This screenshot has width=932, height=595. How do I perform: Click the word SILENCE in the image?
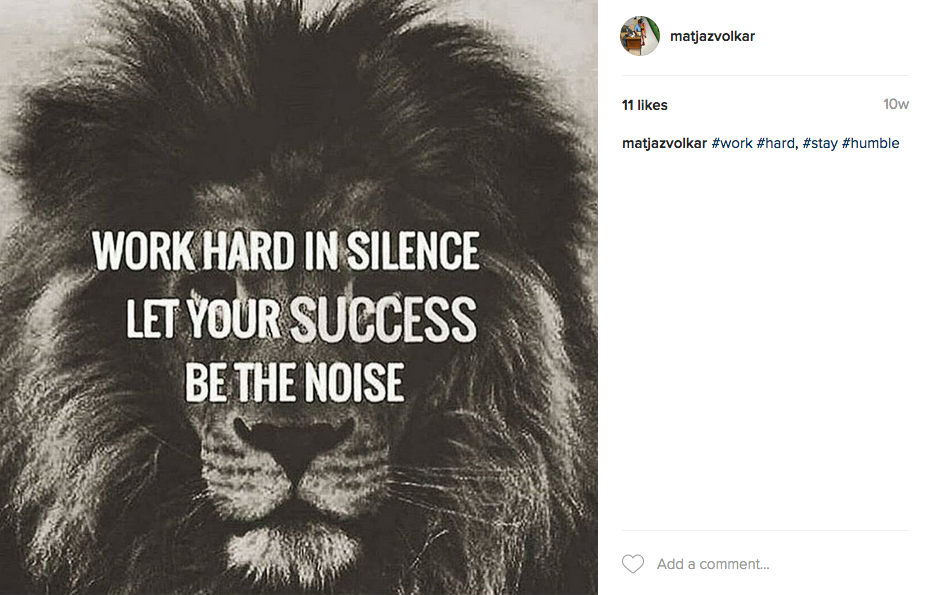click(x=413, y=250)
